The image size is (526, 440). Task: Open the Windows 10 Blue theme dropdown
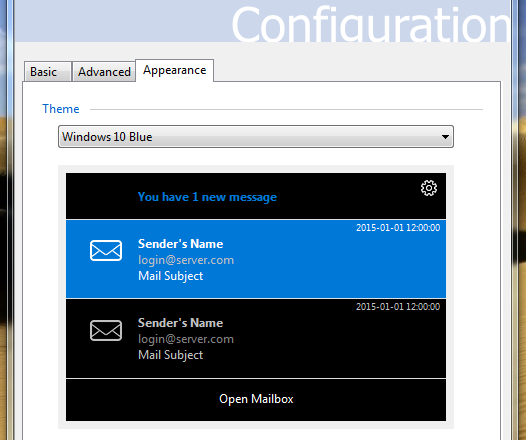256,136
